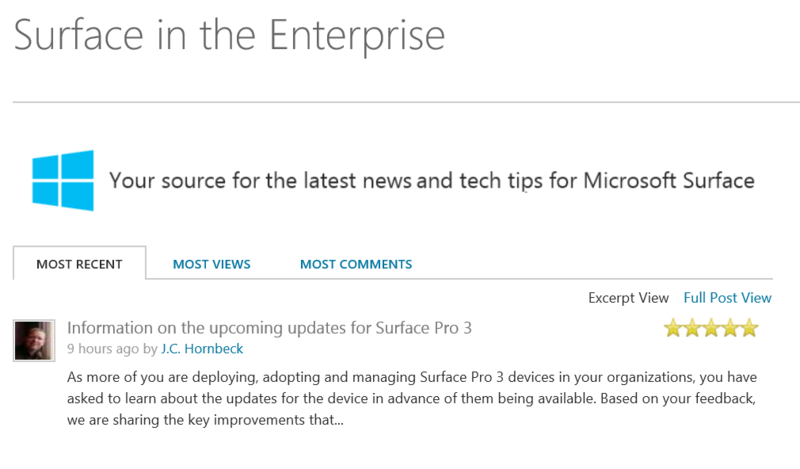Click the "9 hours ago" timestamp
The height and width of the screenshot is (469, 800).
pos(103,349)
